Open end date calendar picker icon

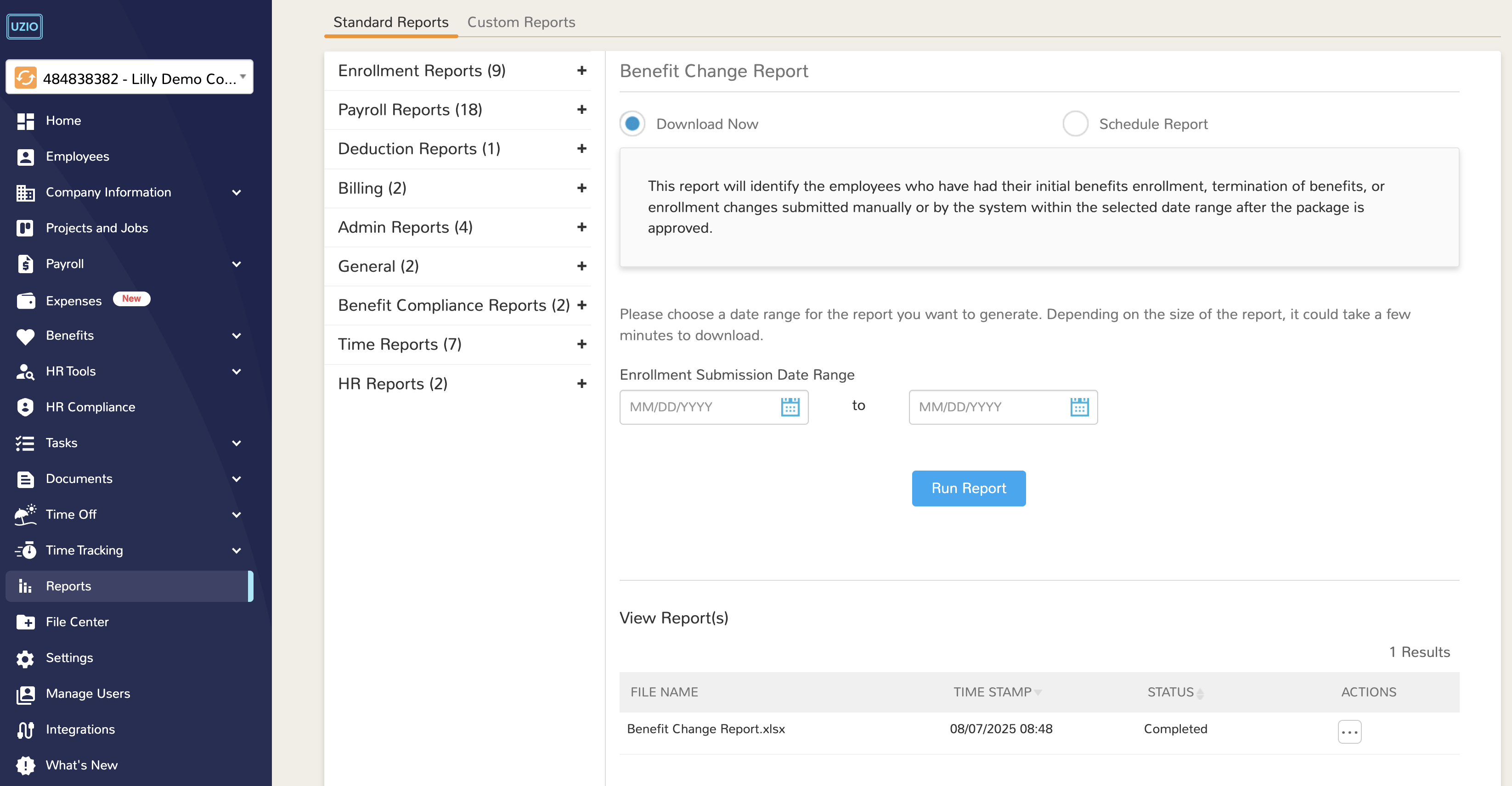[1079, 406]
